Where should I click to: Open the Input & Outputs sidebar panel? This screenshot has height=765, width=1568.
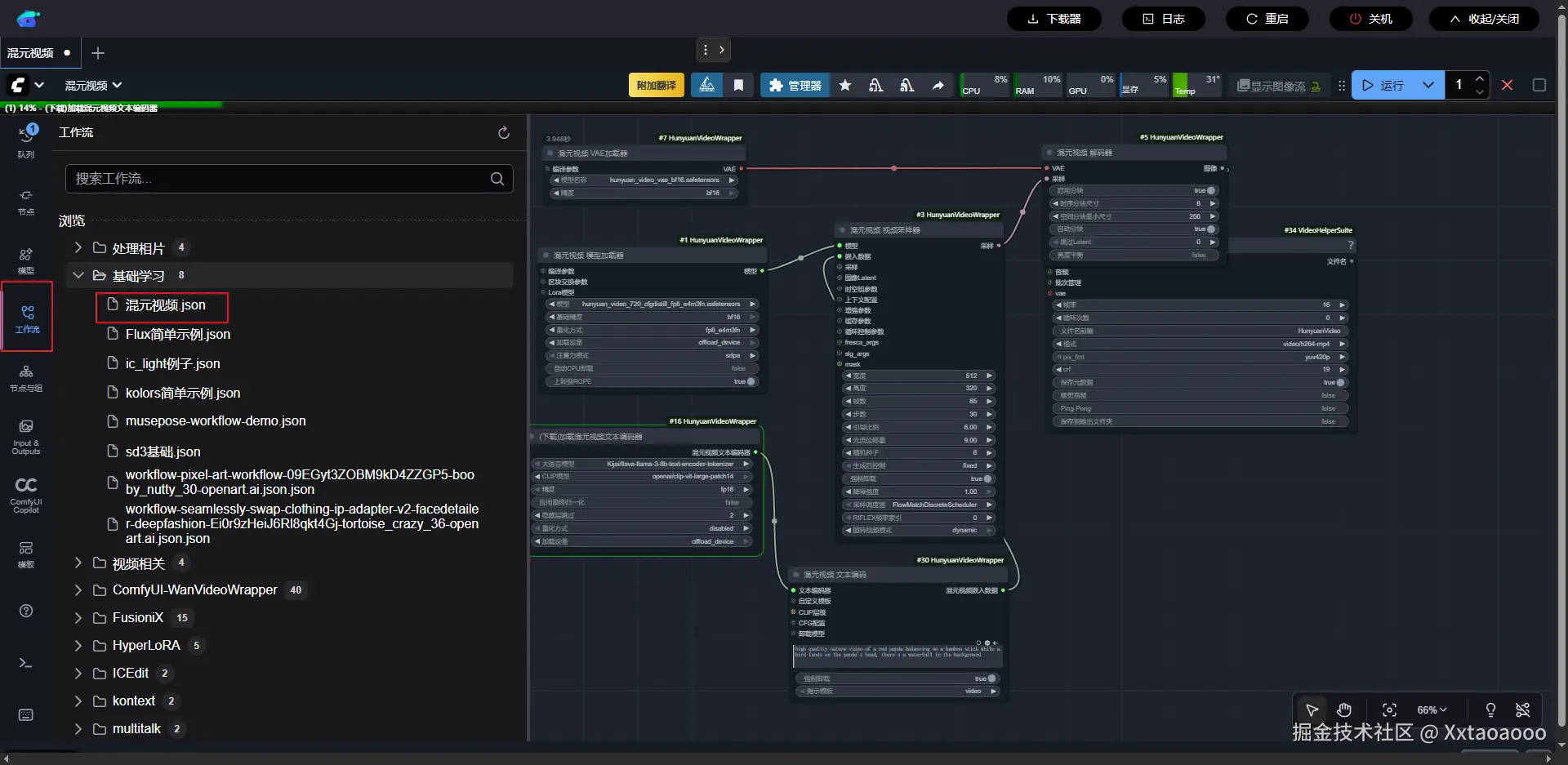point(26,437)
